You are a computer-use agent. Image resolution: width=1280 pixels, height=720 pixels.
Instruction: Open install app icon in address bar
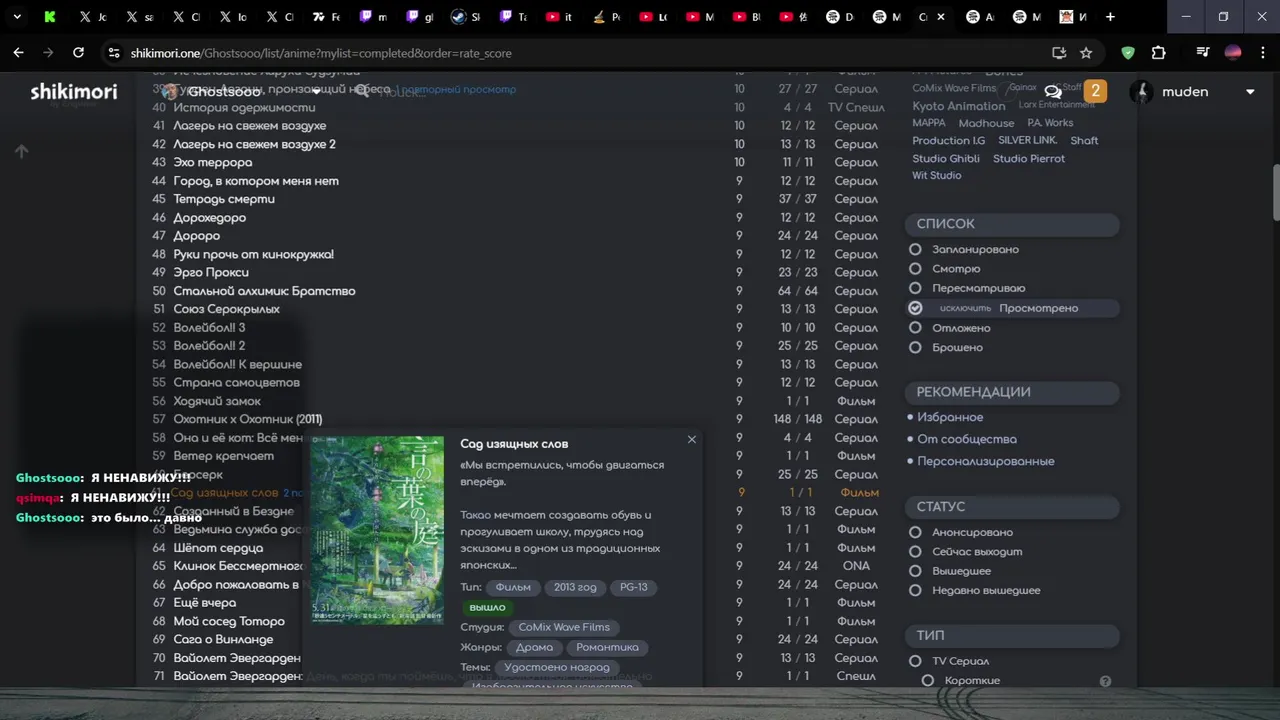[1059, 53]
